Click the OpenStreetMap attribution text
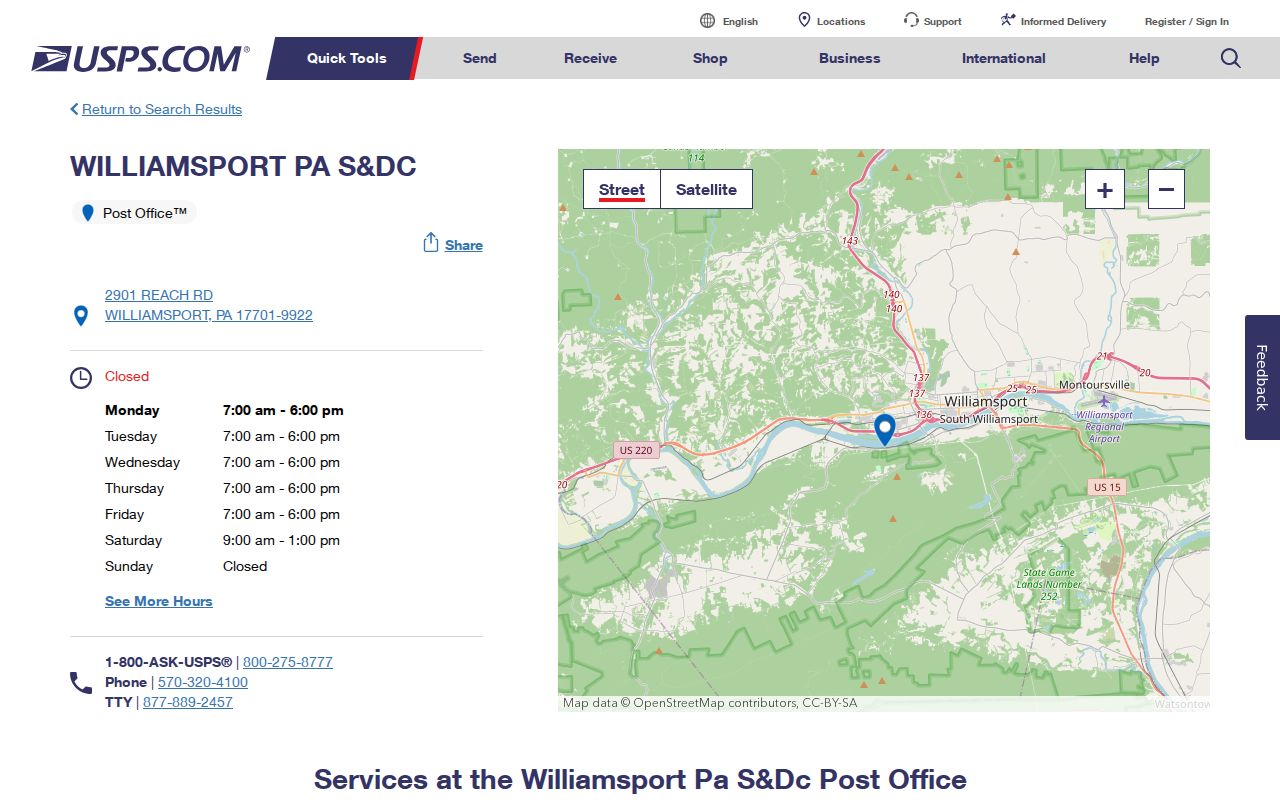Image resolution: width=1280 pixels, height=800 pixels. pyautogui.click(x=710, y=703)
